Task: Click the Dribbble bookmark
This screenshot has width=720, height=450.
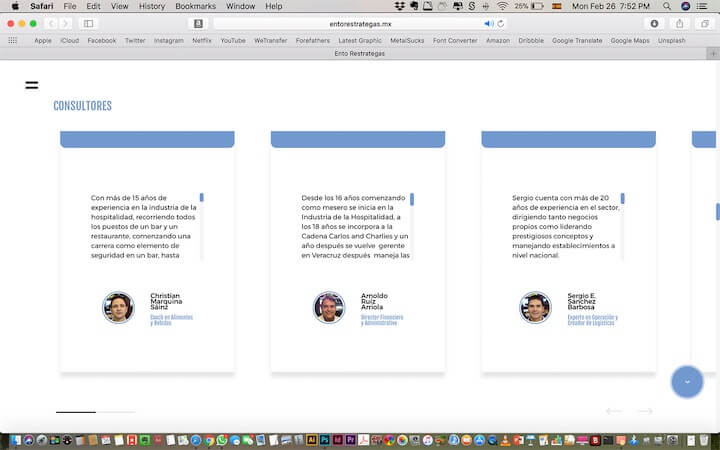Action: click(532, 40)
